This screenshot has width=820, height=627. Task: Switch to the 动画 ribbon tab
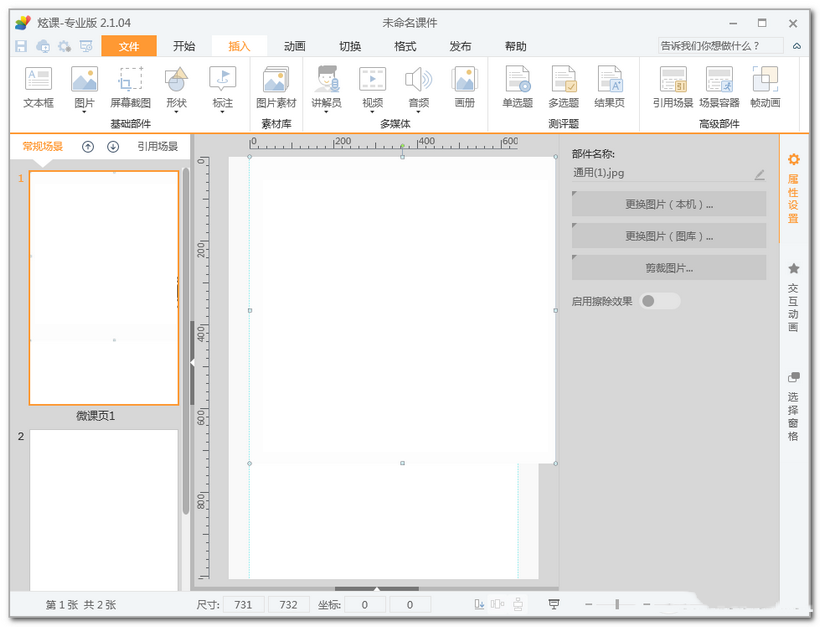point(294,46)
